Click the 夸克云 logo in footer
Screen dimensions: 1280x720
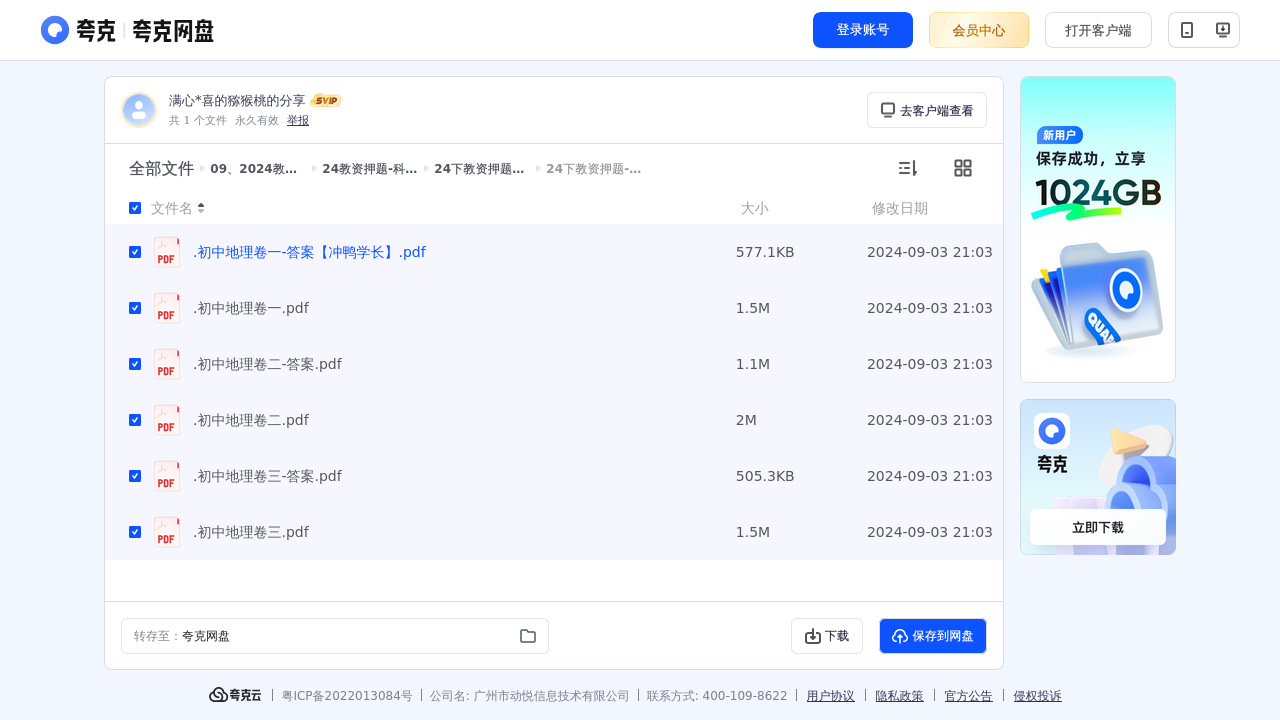click(x=235, y=695)
